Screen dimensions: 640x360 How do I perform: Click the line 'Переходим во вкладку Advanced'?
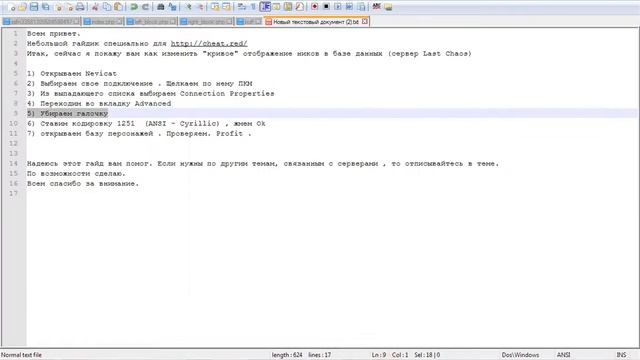[x=99, y=103]
